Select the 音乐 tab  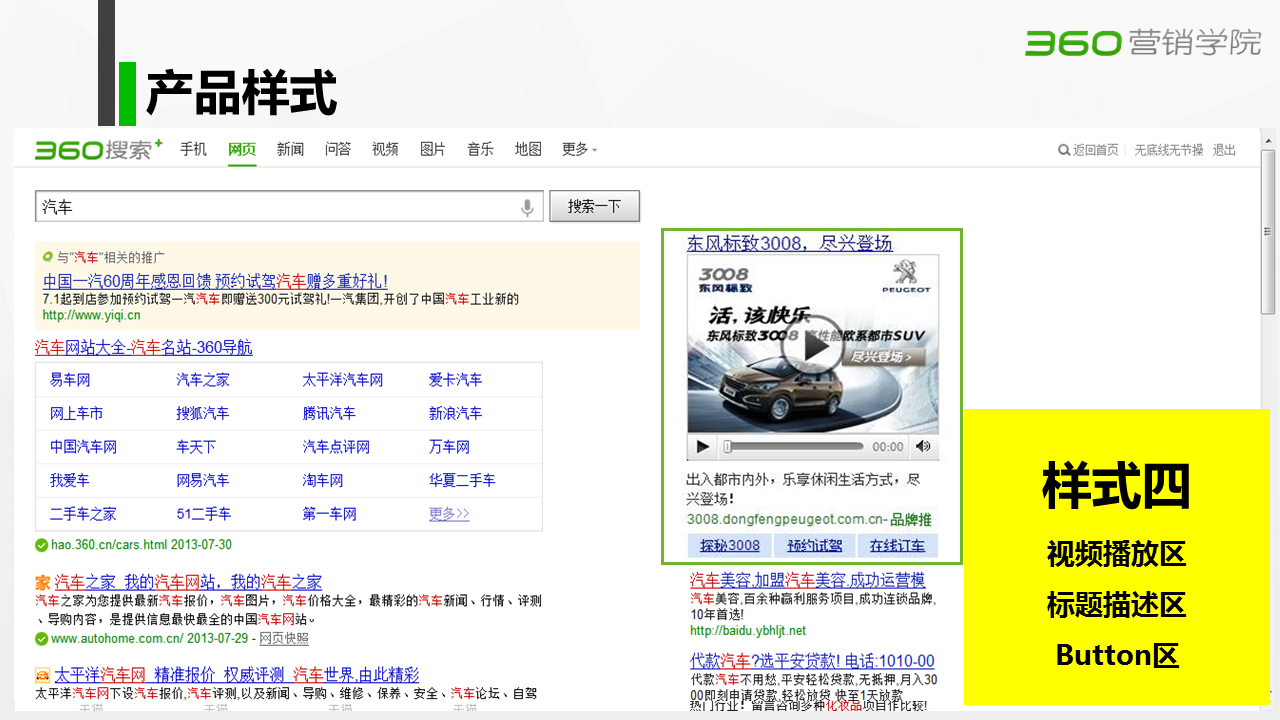480,149
